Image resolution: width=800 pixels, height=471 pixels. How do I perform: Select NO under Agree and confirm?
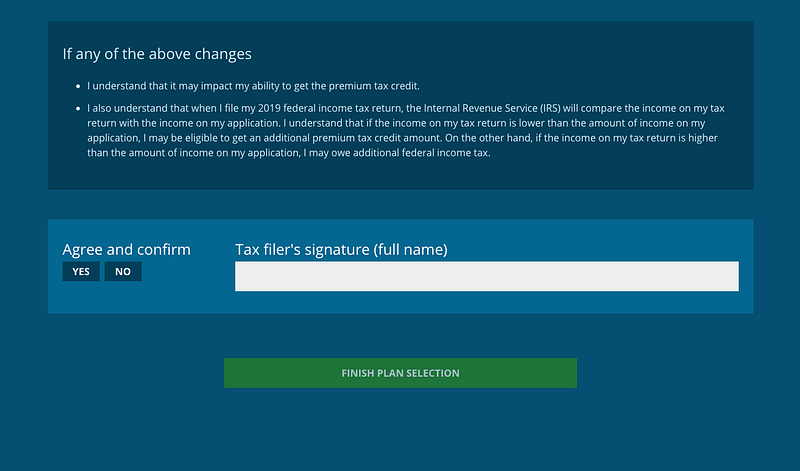123,272
